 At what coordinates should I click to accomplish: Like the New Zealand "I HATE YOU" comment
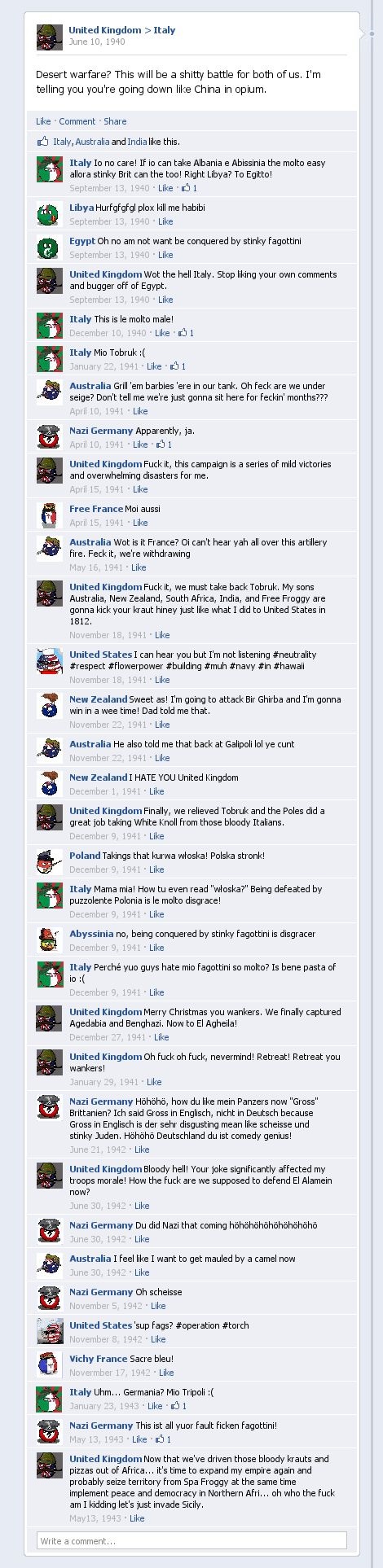coord(156,791)
